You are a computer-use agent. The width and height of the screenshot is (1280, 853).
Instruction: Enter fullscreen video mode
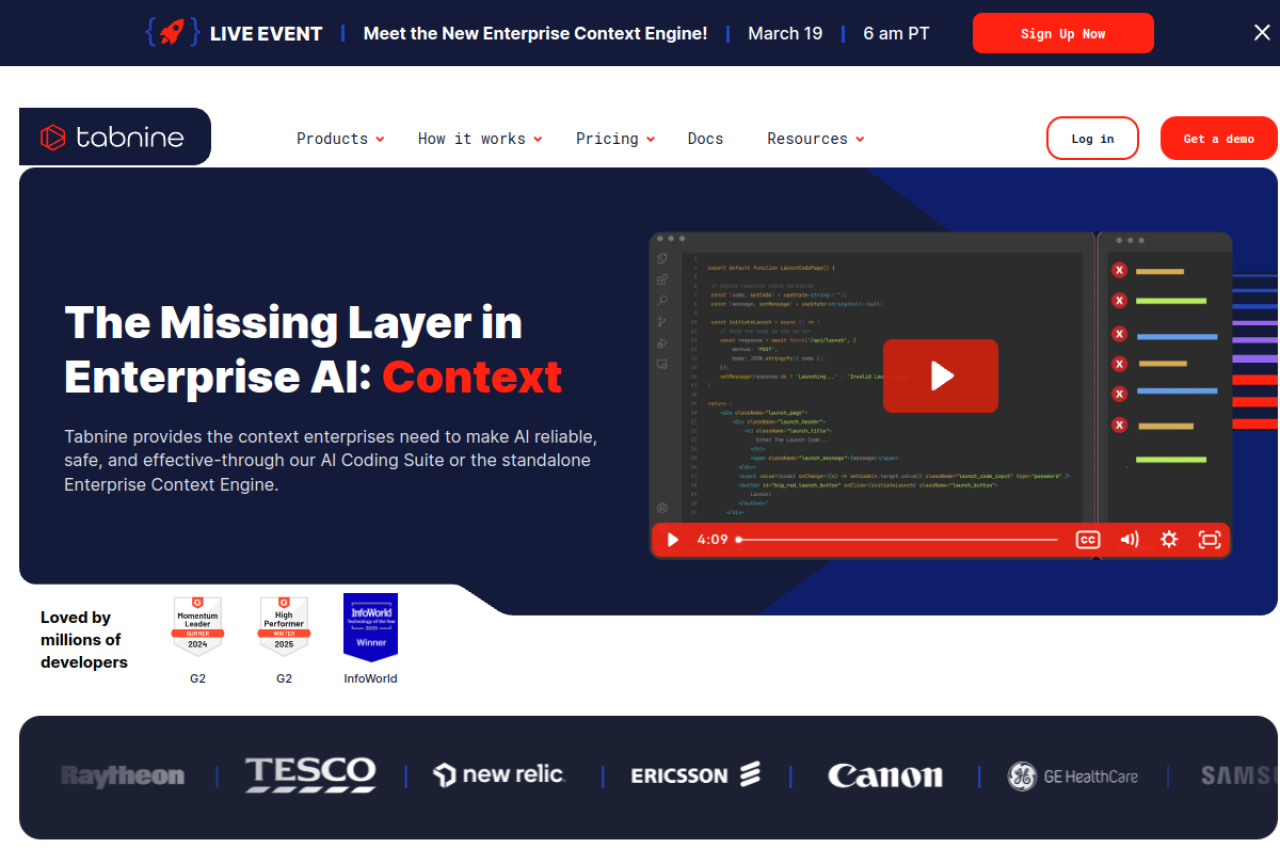point(1209,540)
